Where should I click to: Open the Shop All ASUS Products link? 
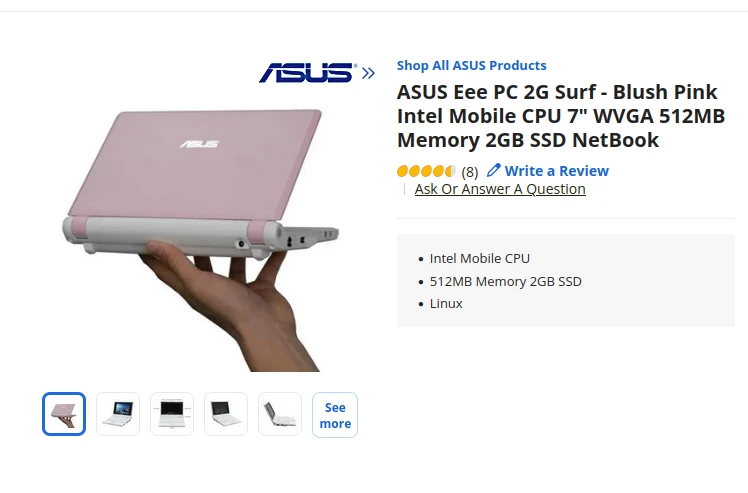coord(471,65)
